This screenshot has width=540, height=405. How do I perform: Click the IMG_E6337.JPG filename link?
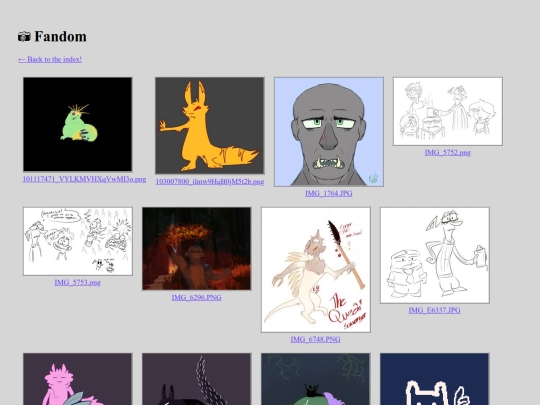[x=435, y=310]
